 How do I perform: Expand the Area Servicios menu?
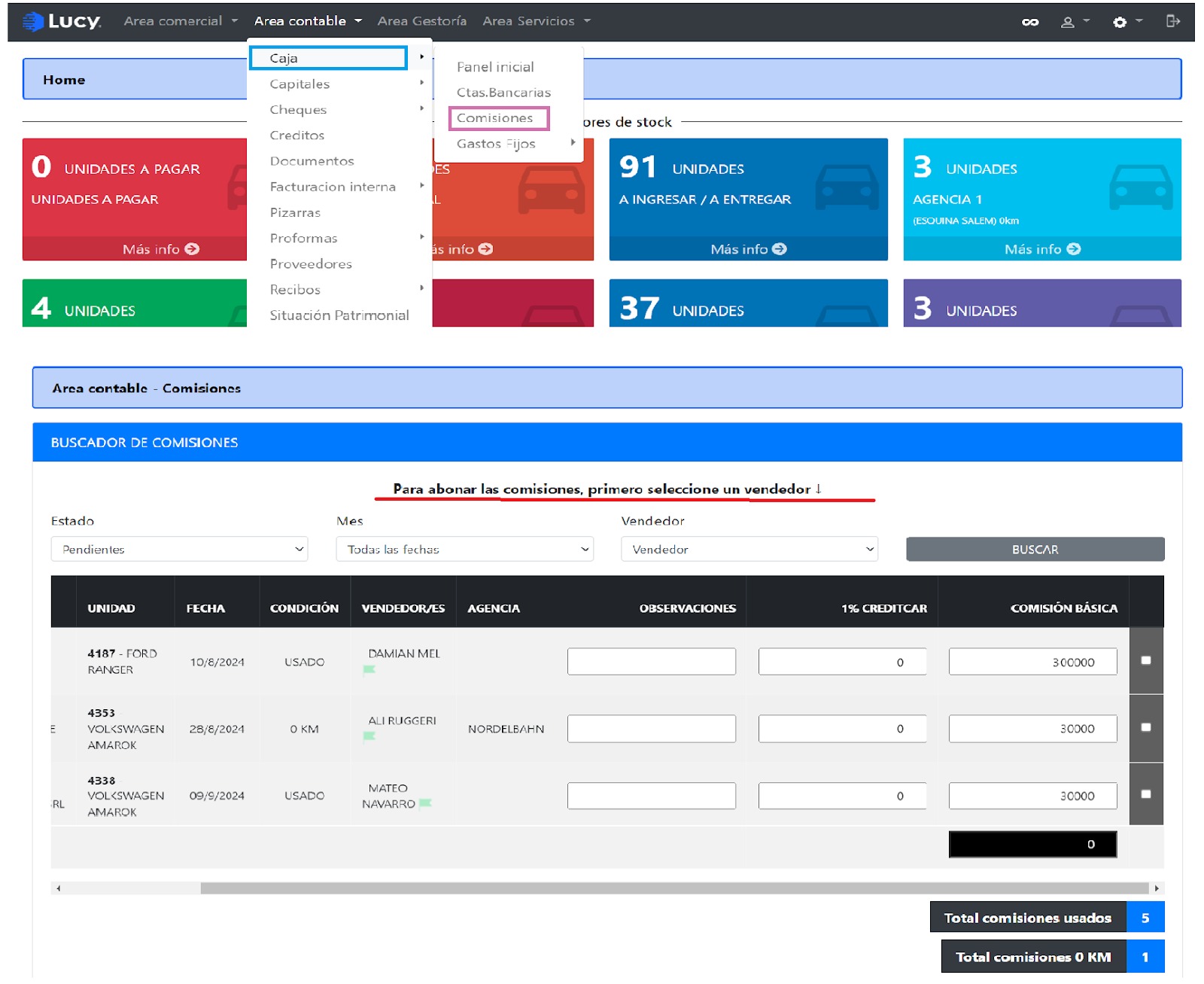click(537, 21)
